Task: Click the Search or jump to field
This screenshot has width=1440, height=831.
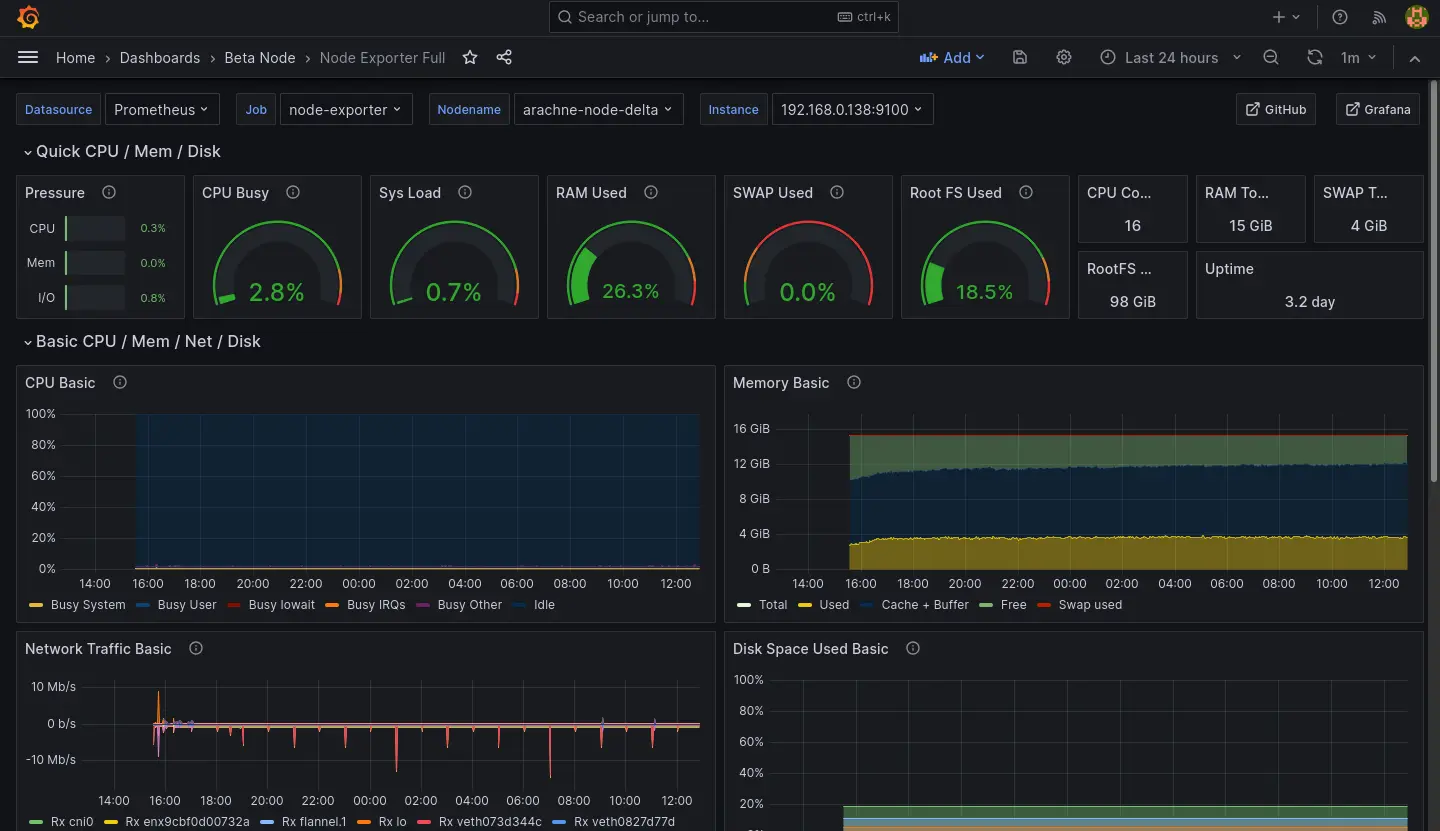Action: (x=724, y=17)
